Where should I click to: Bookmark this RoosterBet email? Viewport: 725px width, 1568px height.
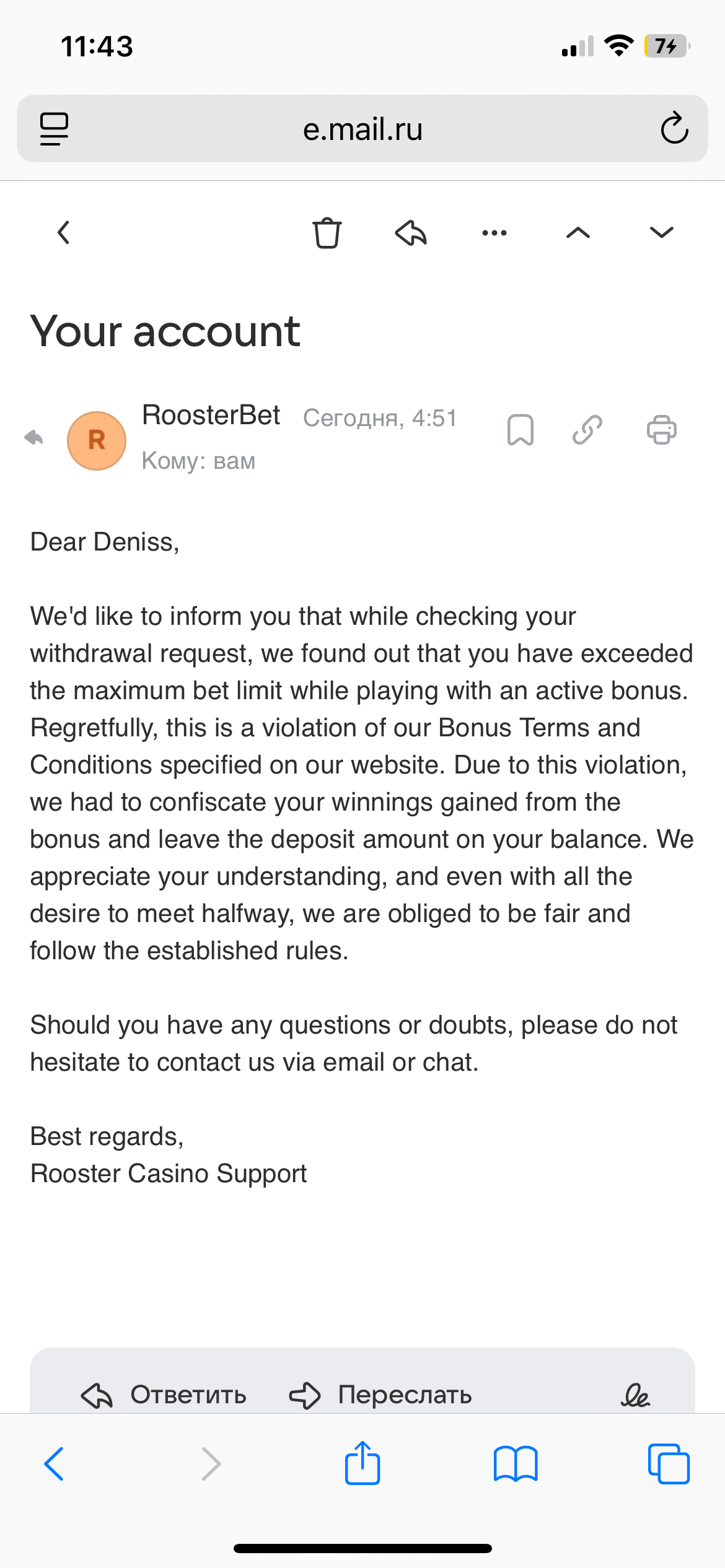[521, 430]
